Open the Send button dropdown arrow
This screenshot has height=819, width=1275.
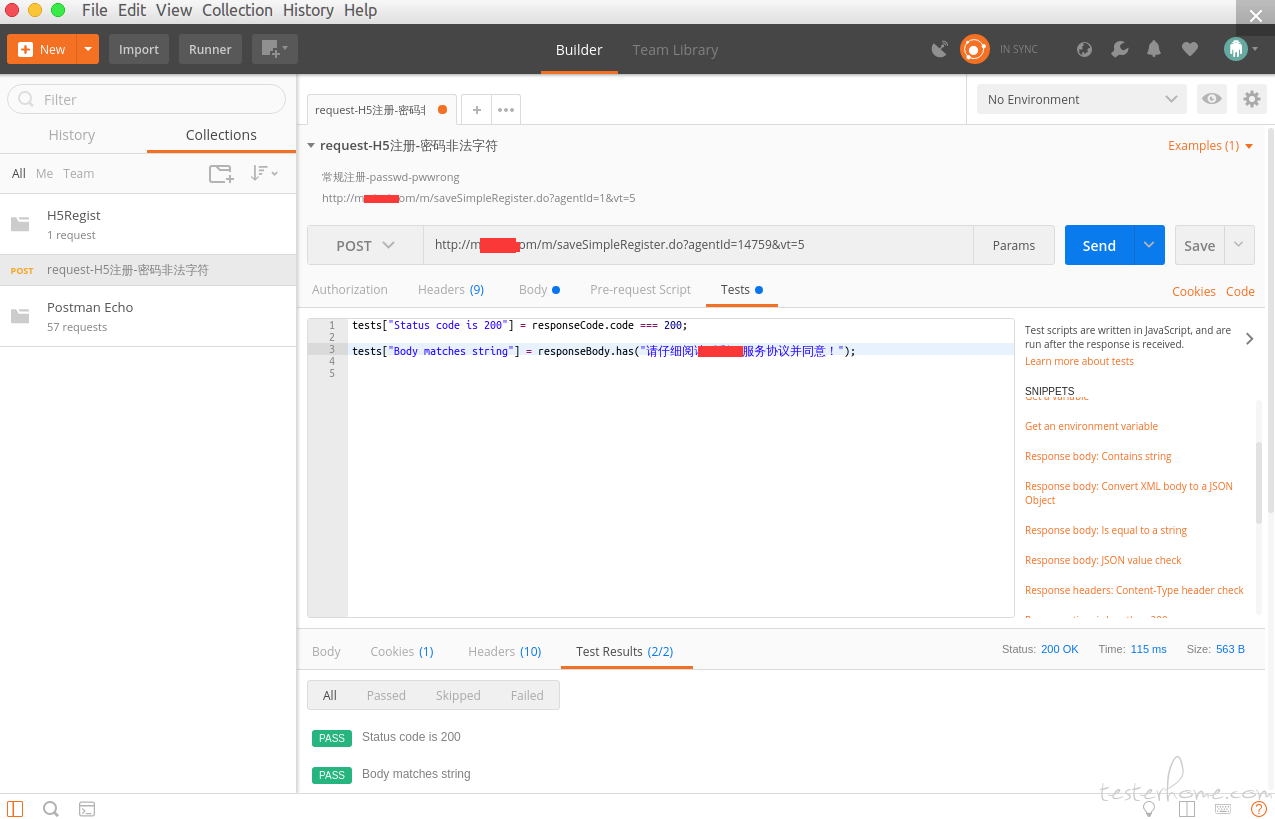coord(1149,245)
